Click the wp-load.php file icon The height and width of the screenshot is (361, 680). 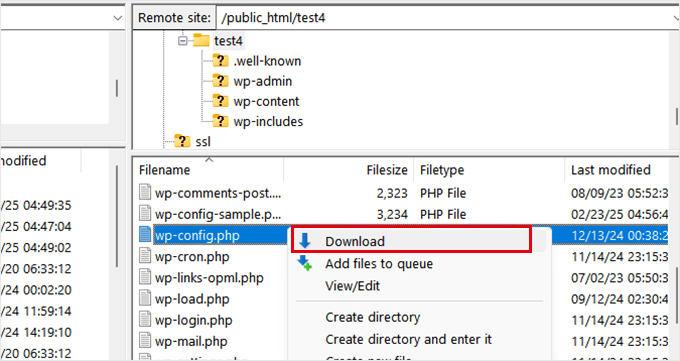145,298
